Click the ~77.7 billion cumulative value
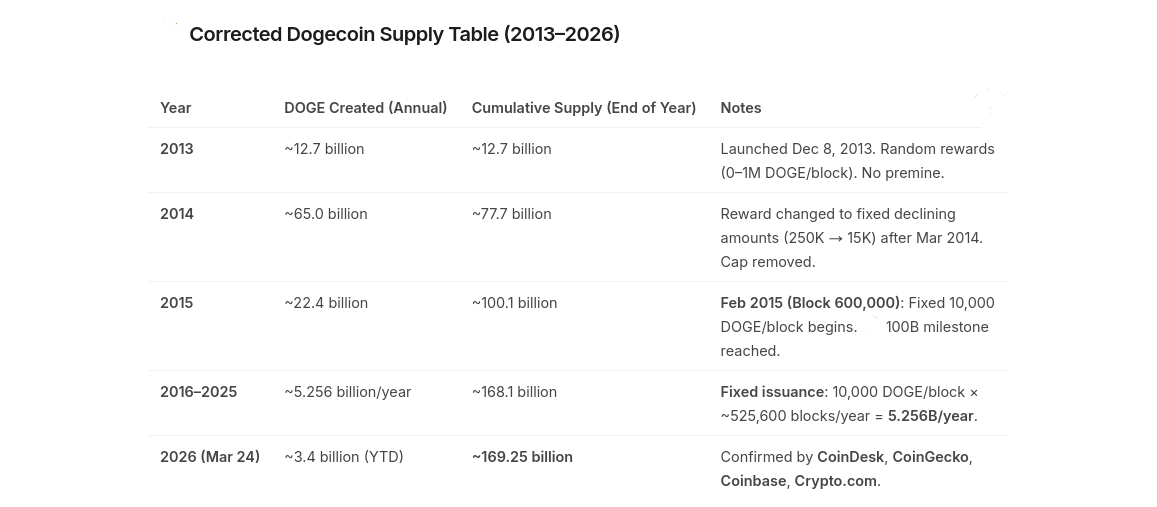Screen dimensions: 1157x507 (511, 214)
